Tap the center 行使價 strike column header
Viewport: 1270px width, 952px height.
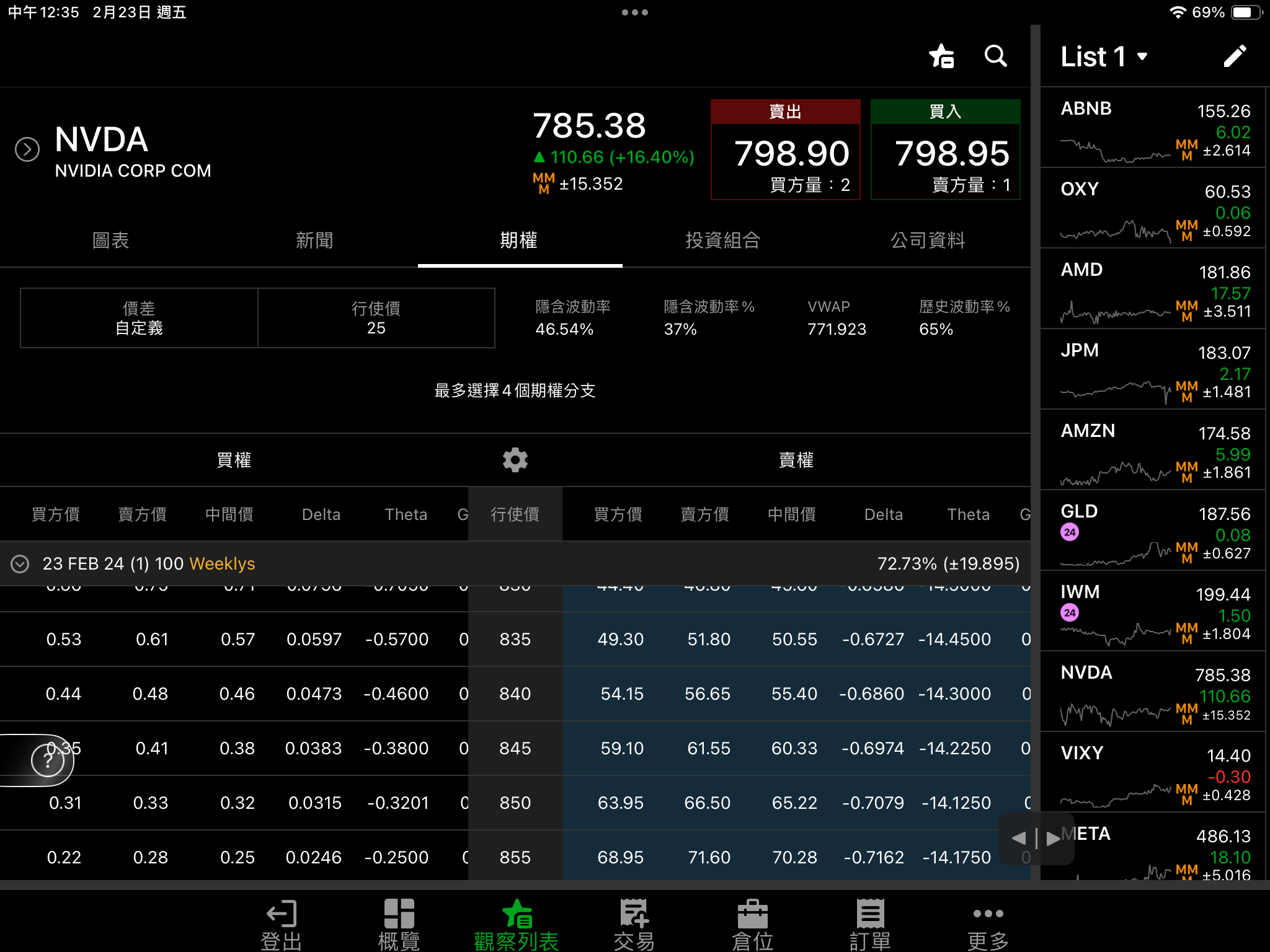515,514
